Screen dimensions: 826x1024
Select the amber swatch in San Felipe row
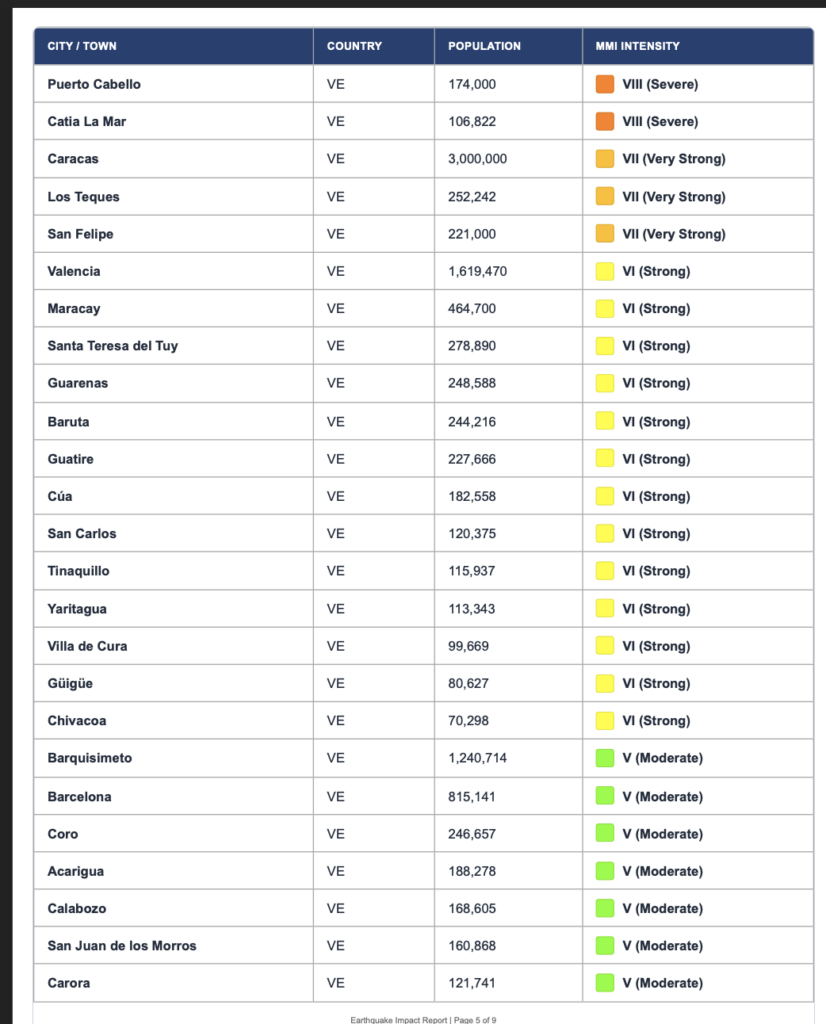pos(605,234)
